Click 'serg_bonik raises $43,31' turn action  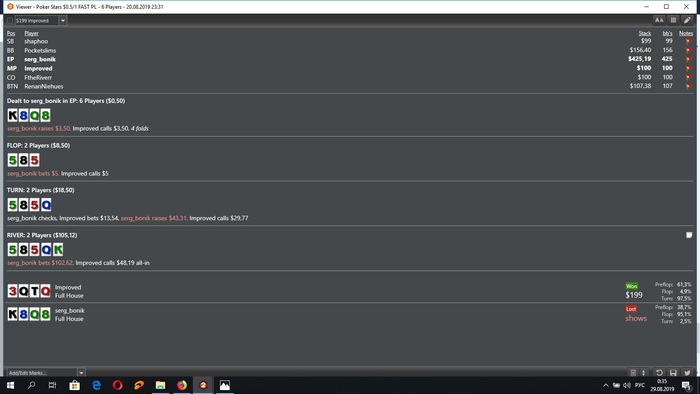tap(153, 218)
